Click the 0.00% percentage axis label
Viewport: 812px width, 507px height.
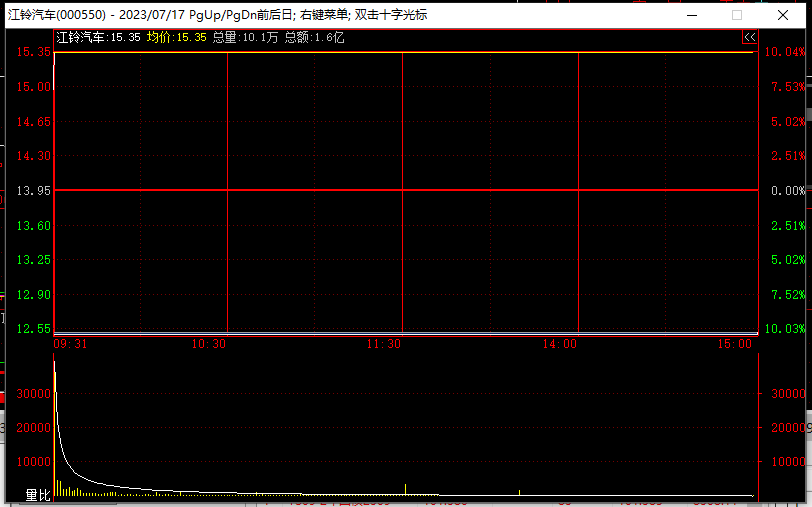pyautogui.click(x=788, y=191)
